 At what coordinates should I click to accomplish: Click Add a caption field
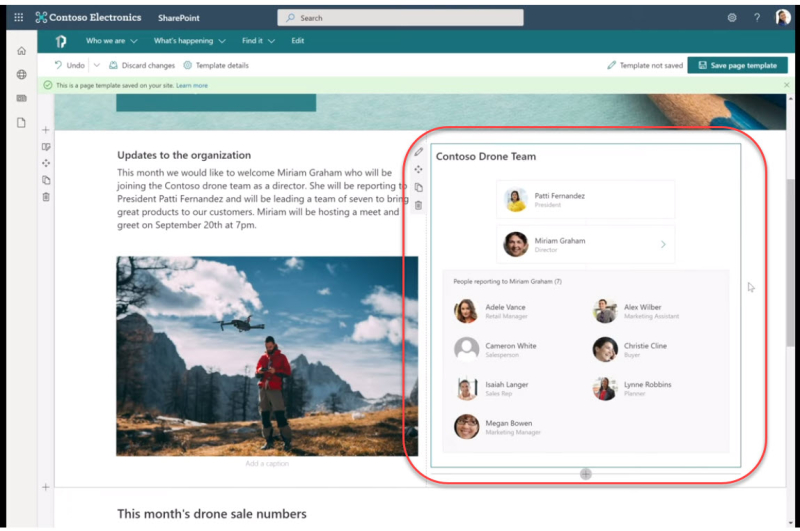click(267, 463)
